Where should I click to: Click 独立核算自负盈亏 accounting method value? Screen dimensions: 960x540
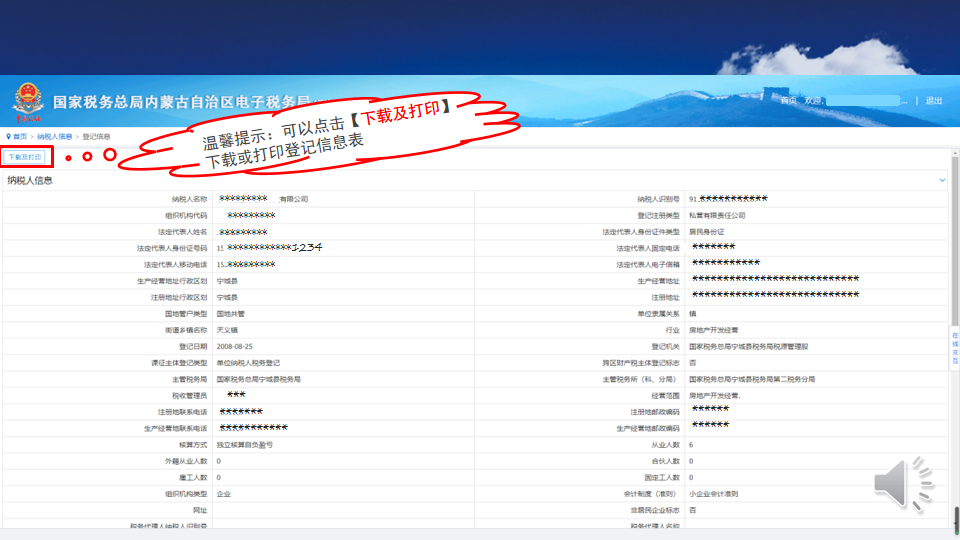[x=245, y=445]
